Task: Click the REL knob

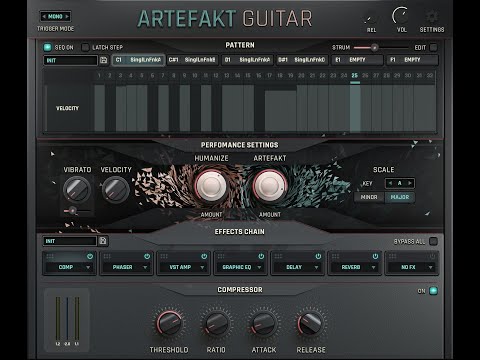Action: 371,19
